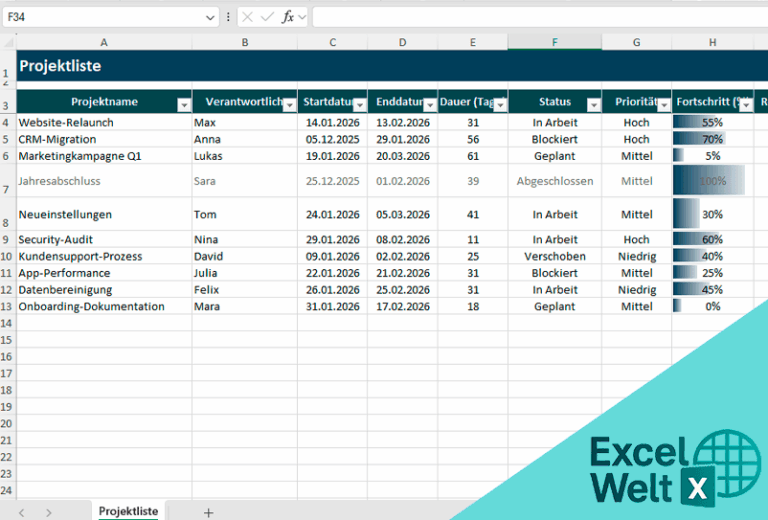Open Verantwortlich column filter dropdown

(x=290, y=105)
